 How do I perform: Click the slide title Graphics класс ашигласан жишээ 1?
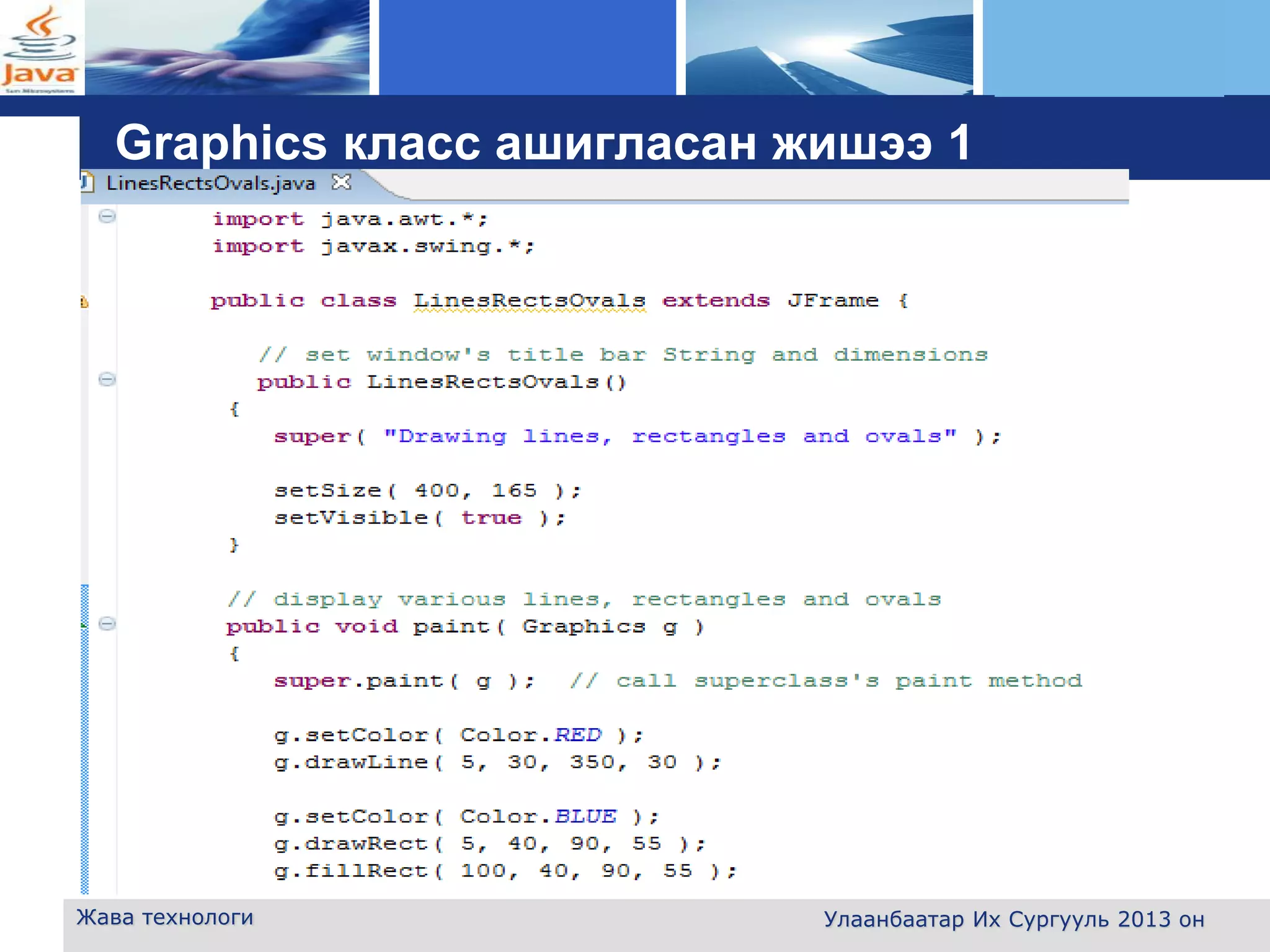tap(543, 143)
